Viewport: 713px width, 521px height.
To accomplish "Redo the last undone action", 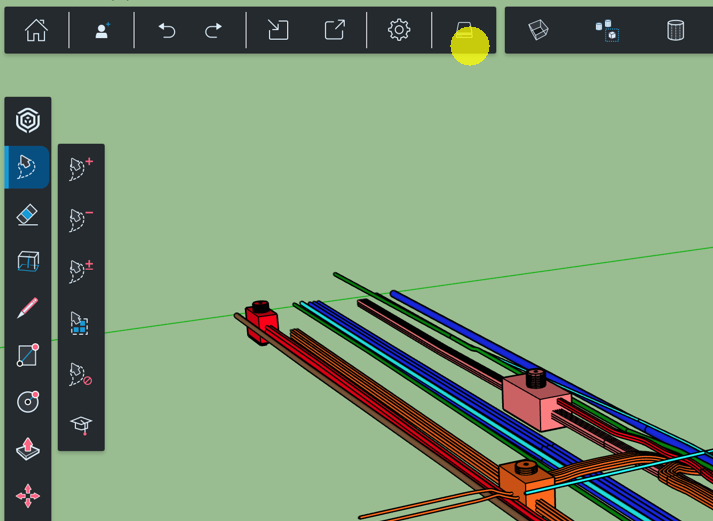I will [213, 31].
